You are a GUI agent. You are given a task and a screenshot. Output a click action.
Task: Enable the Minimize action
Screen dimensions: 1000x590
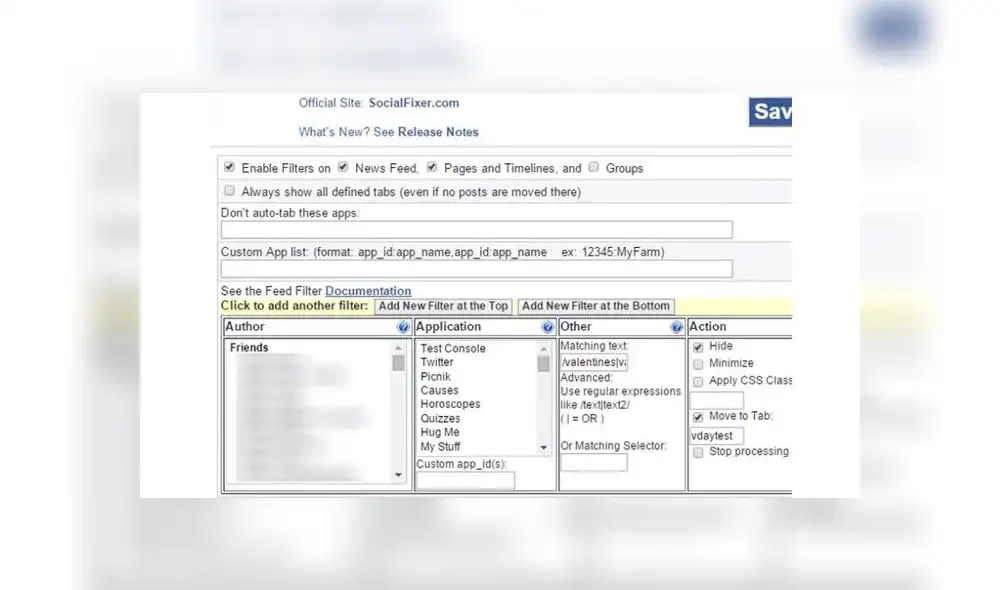pos(697,362)
